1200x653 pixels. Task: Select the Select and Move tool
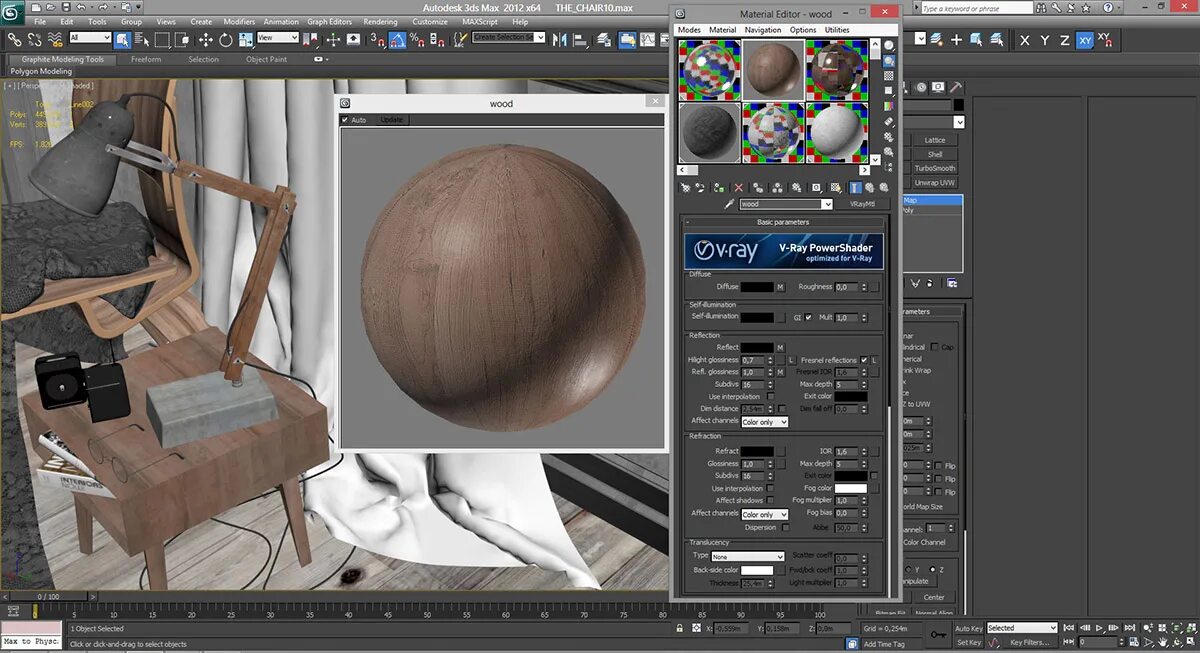coord(206,40)
